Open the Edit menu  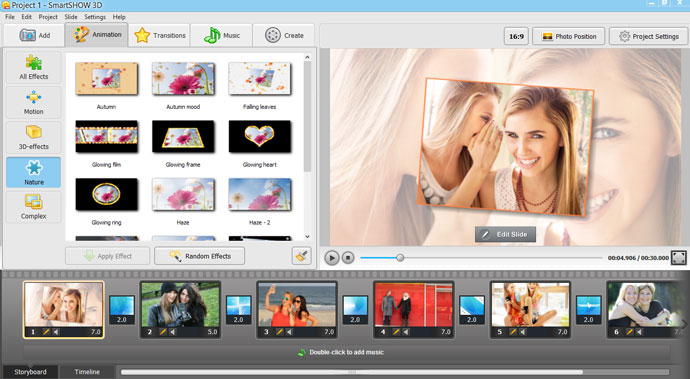pyautogui.click(x=26, y=17)
